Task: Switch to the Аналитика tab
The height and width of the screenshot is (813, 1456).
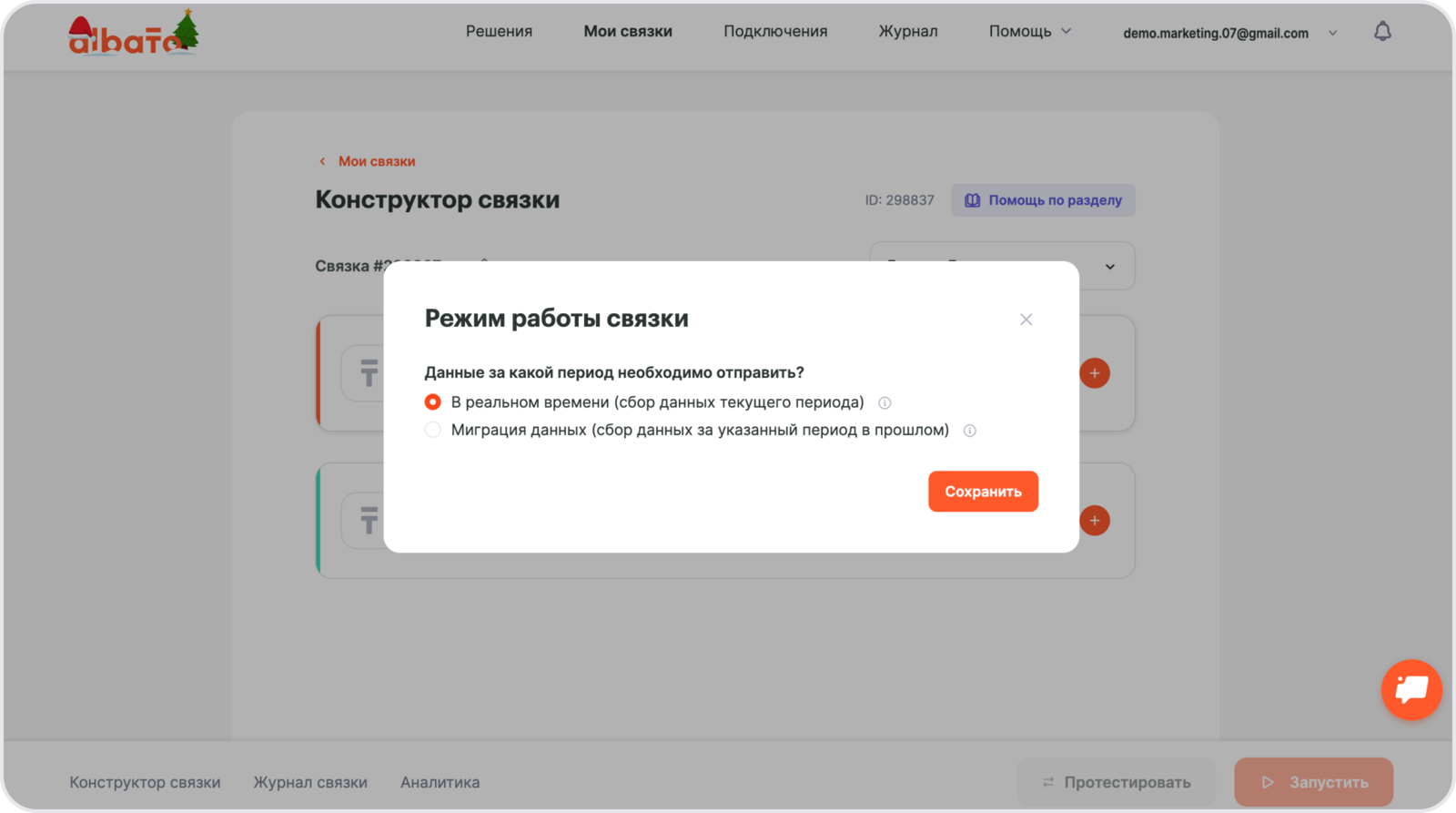Action: [x=440, y=782]
